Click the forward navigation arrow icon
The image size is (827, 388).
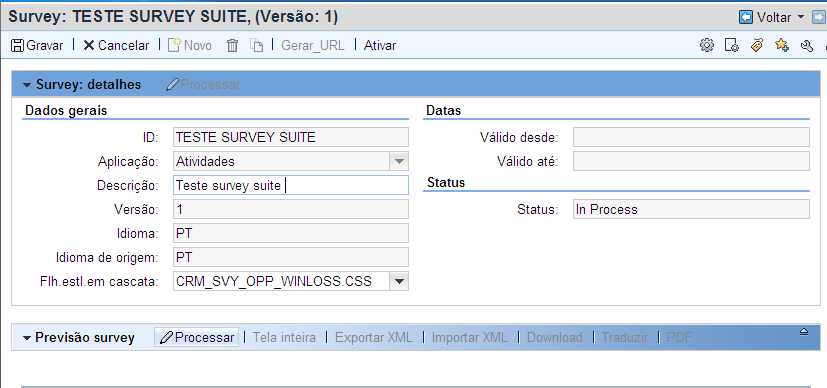(820, 17)
